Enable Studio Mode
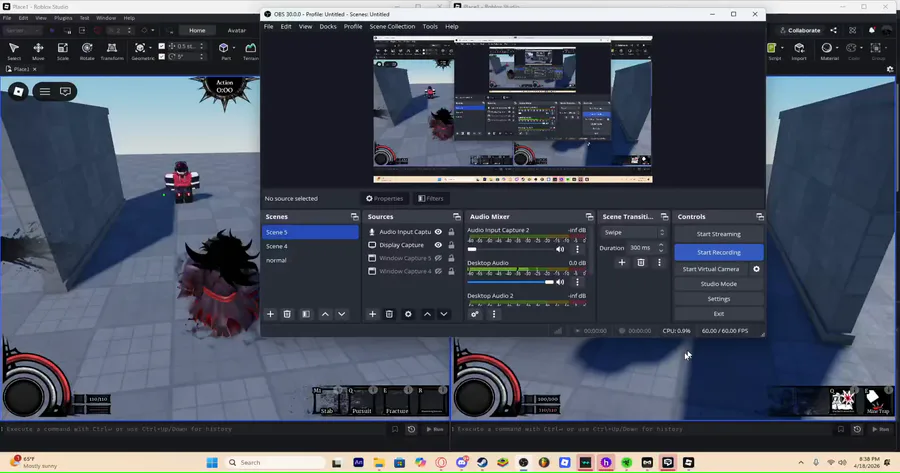The width and height of the screenshot is (900, 473). (719, 284)
